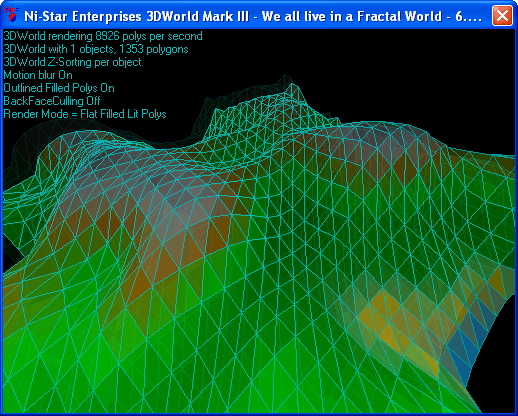The image size is (518, 416).
Task: Click the window title bar text
Action: coord(253,16)
